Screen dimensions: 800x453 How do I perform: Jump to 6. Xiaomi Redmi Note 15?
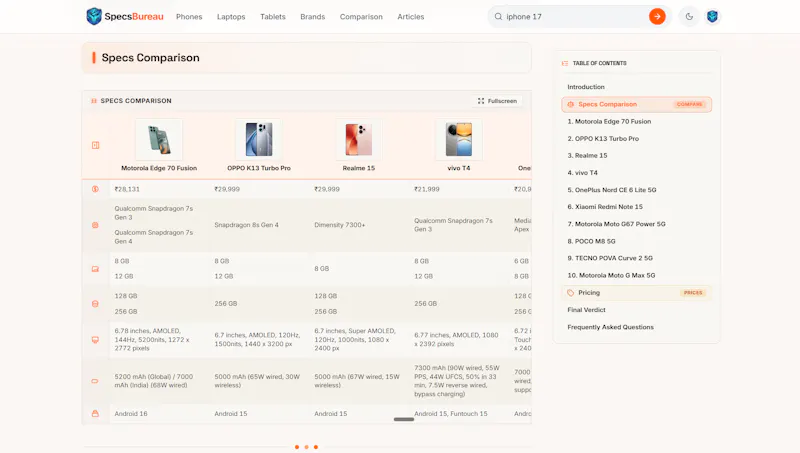coord(605,207)
